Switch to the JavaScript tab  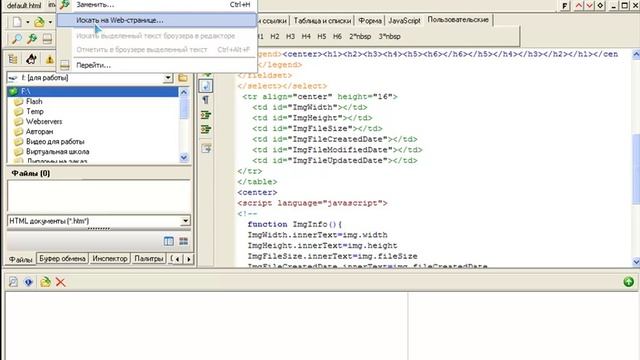tap(404, 20)
